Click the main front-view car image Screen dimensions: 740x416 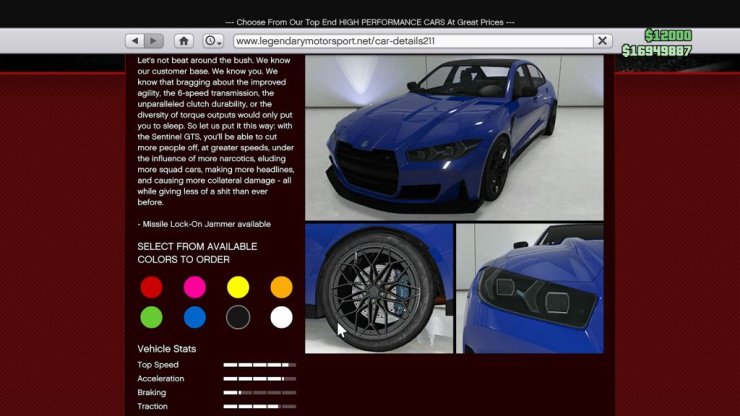coord(454,137)
